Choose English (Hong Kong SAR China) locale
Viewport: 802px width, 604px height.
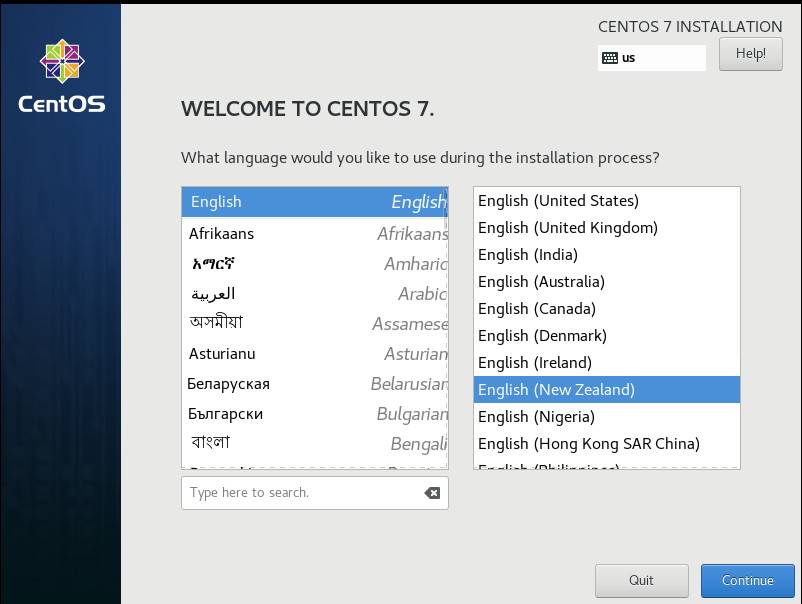(607, 444)
